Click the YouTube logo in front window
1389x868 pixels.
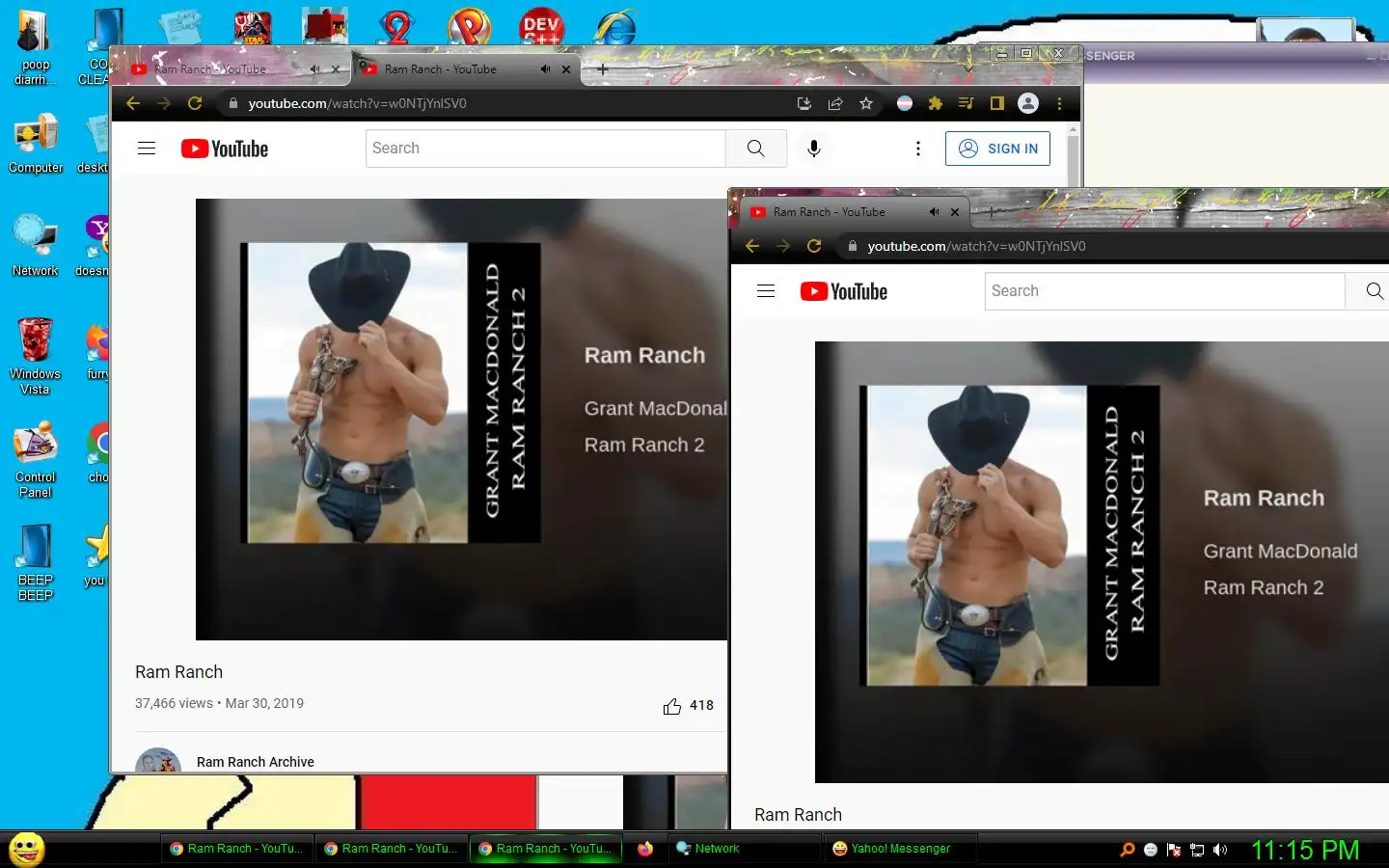pyautogui.click(x=844, y=291)
